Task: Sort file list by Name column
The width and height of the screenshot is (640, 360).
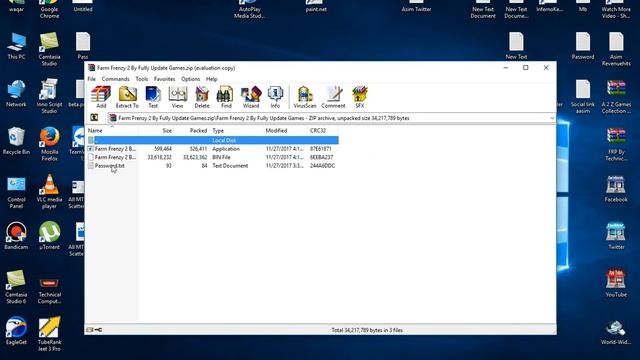Action: point(112,131)
